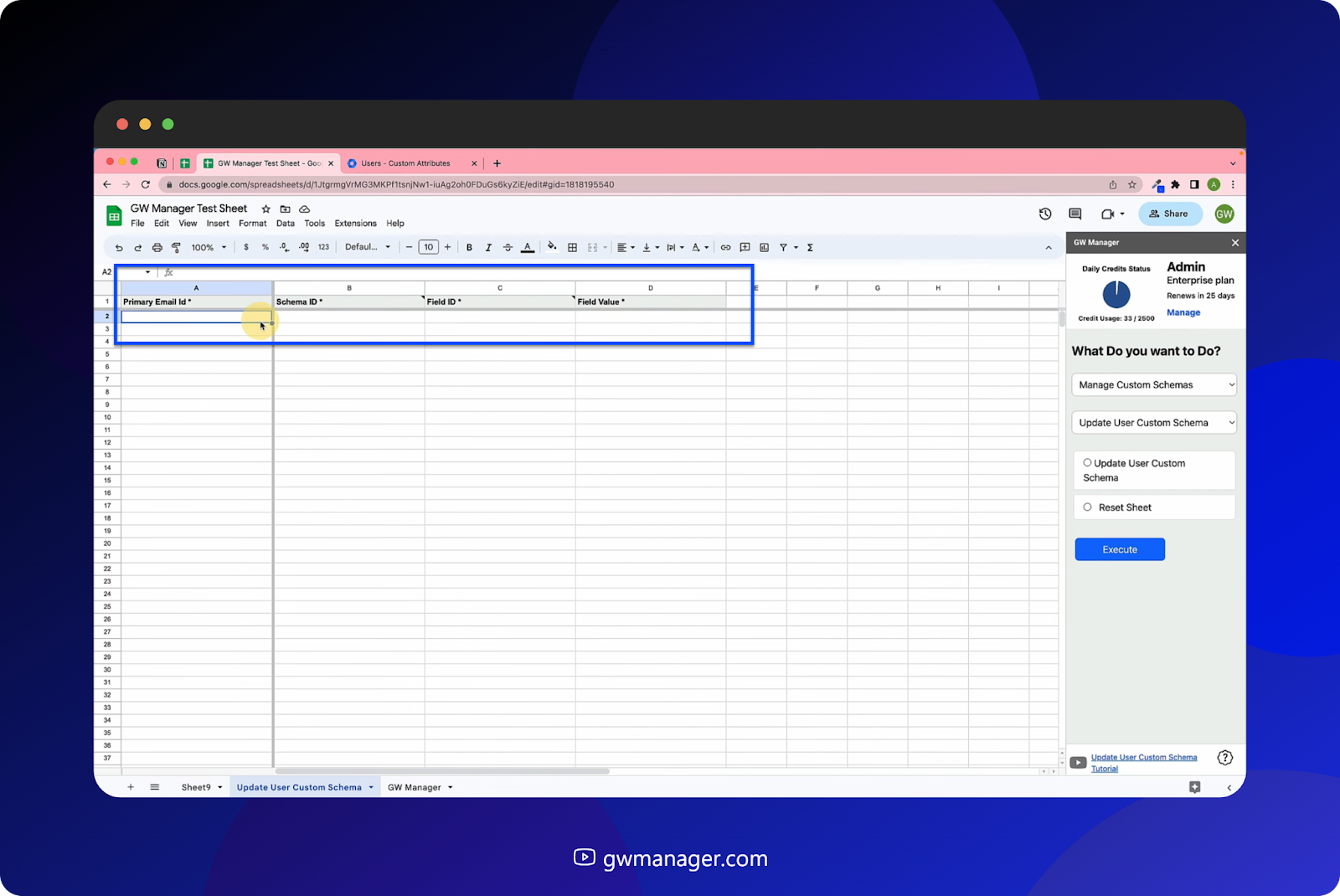Add a new sheet
This screenshot has height=896, width=1340.
[x=131, y=787]
